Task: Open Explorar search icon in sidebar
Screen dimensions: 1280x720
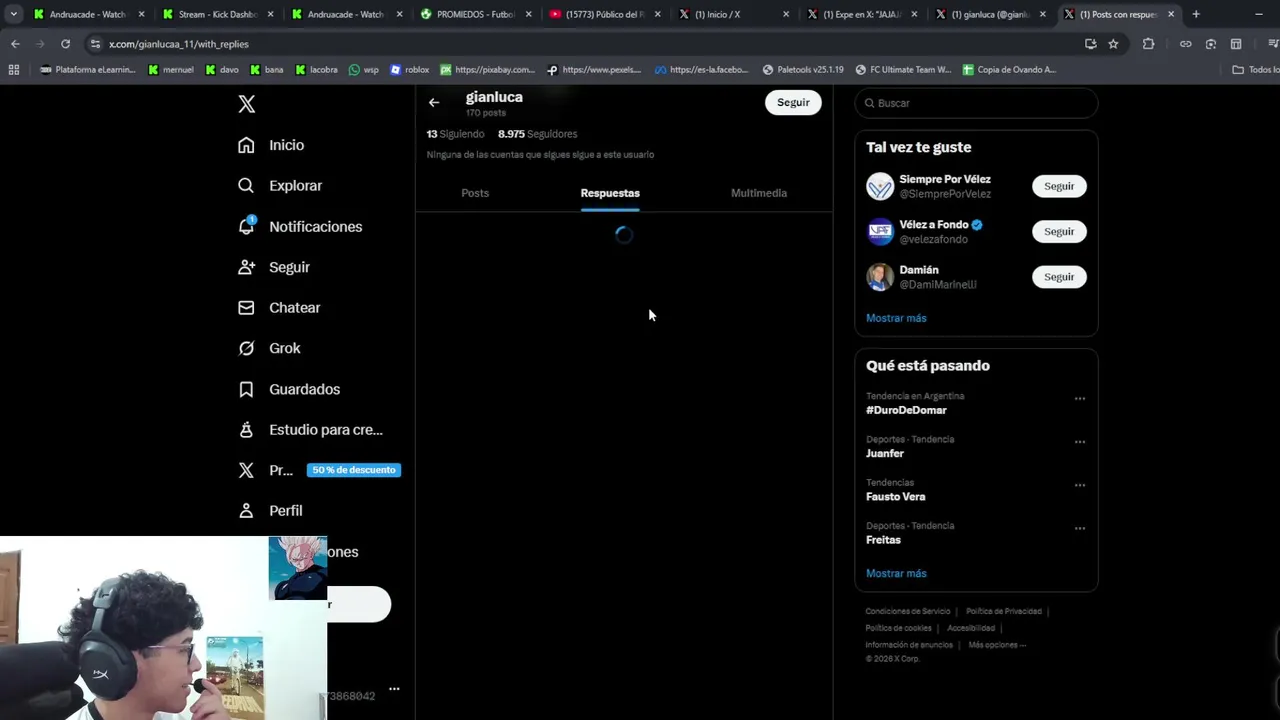Action: pos(246,185)
